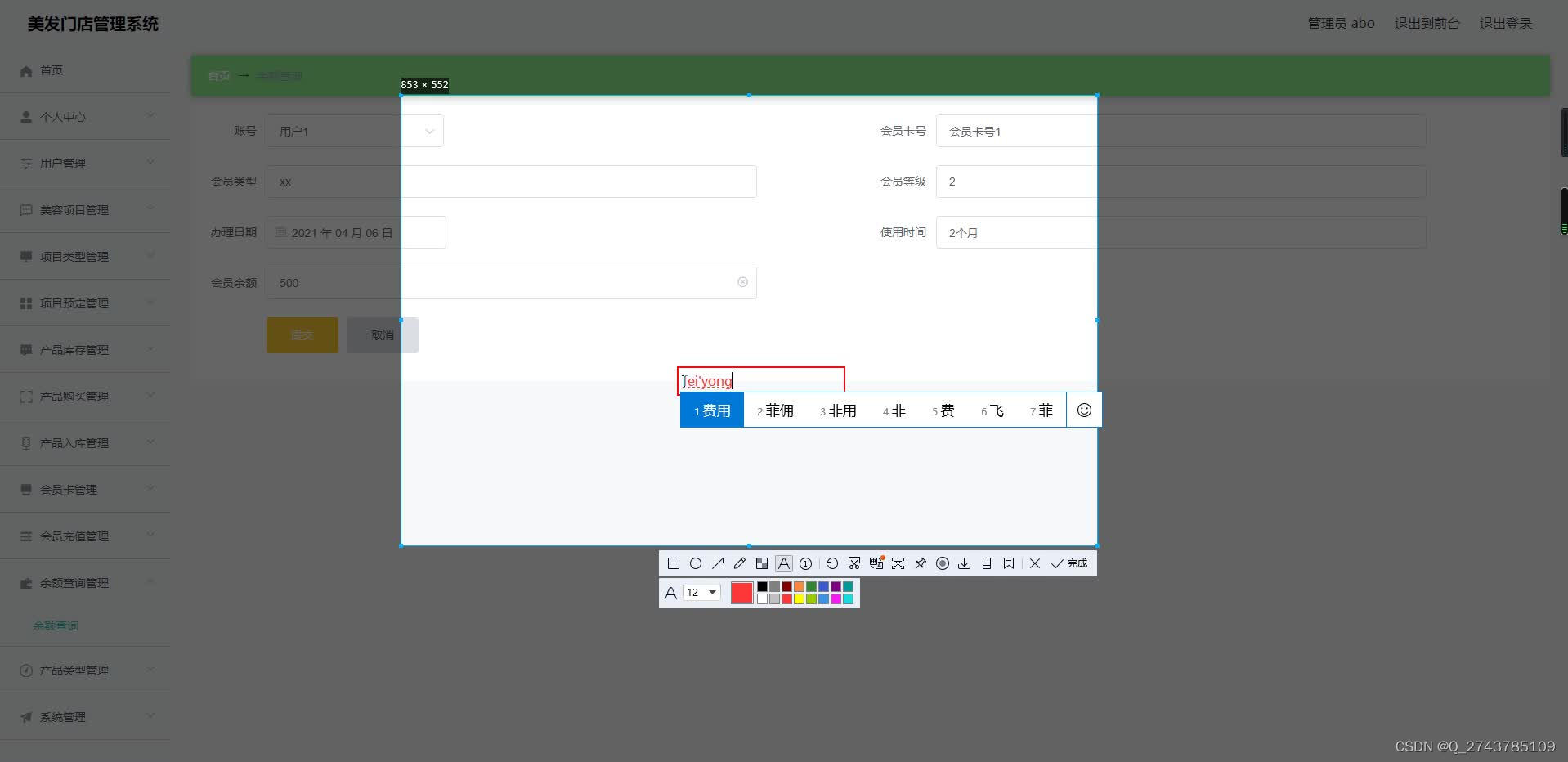This screenshot has height=762, width=1568.
Task: Choose IME candidate 6 飞
Action: tap(992, 410)
